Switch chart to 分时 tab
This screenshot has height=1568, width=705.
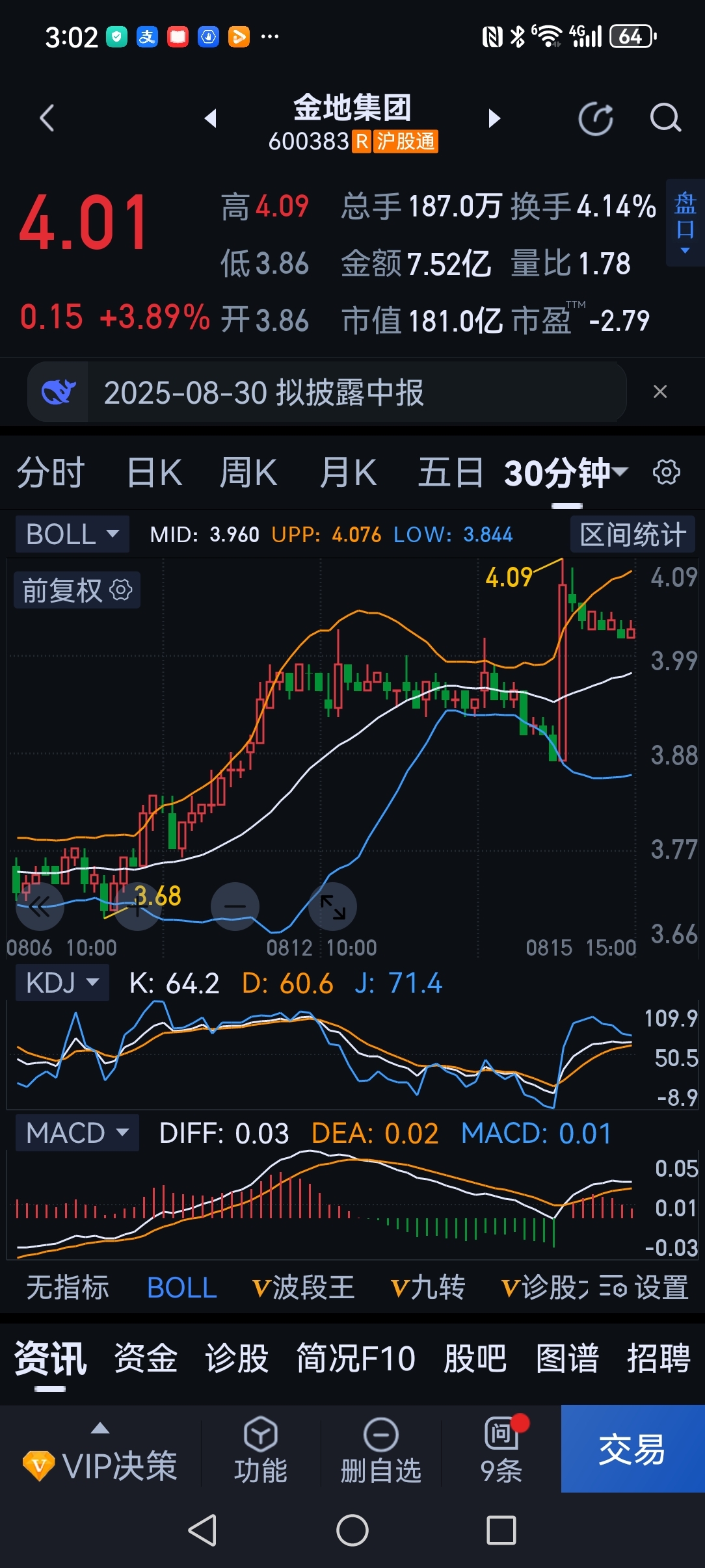pyautogui.click(x=51, y=472)
